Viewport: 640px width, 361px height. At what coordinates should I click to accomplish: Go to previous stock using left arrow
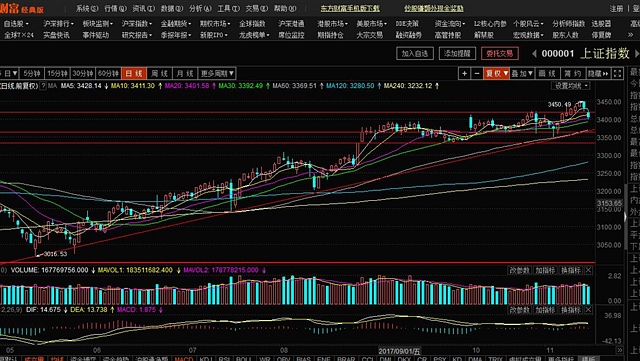(x=534, y=53)
